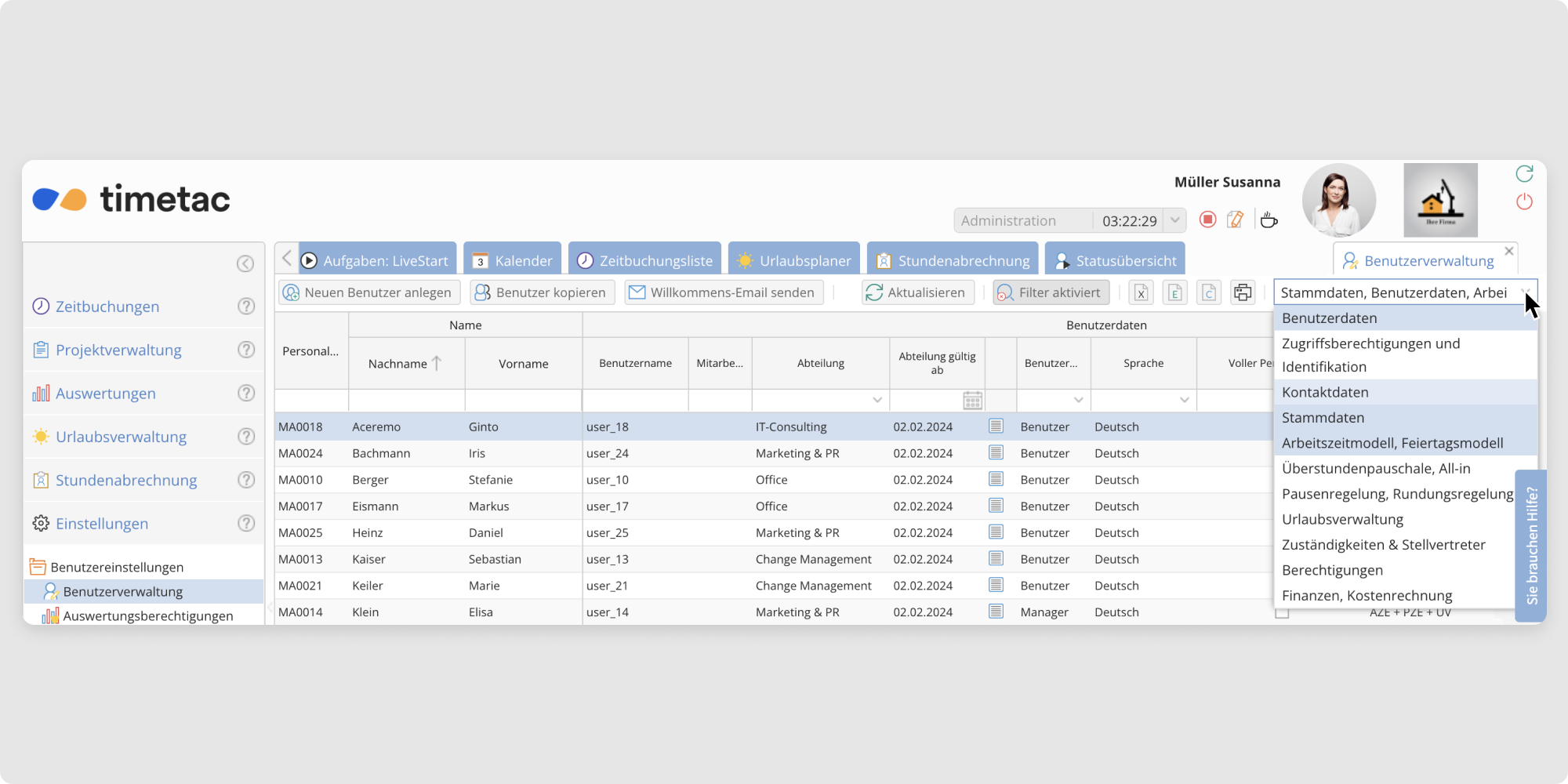Open the Administration task timer dropdown arrow
The image size is (1568, 784).
[1174, 220]
